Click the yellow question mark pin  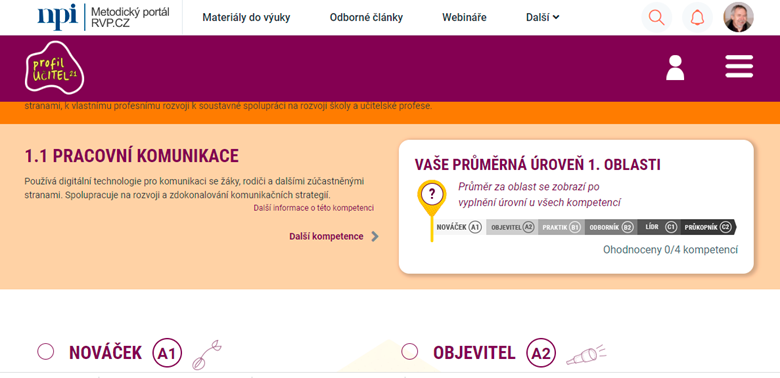click(432, 210)
